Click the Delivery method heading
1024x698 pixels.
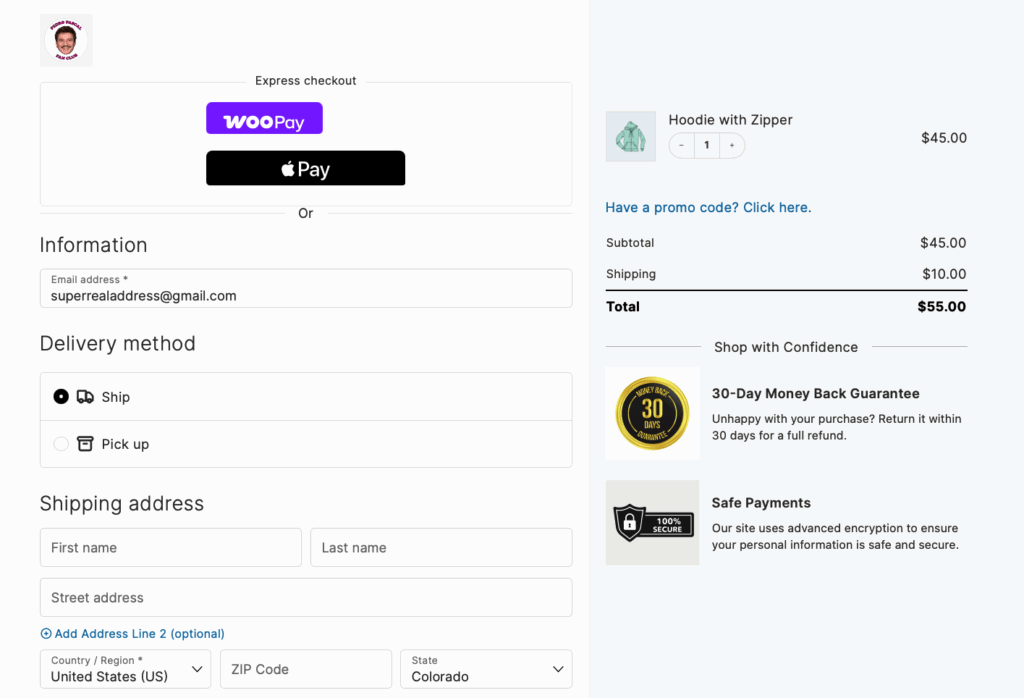[x=118, y=343]
